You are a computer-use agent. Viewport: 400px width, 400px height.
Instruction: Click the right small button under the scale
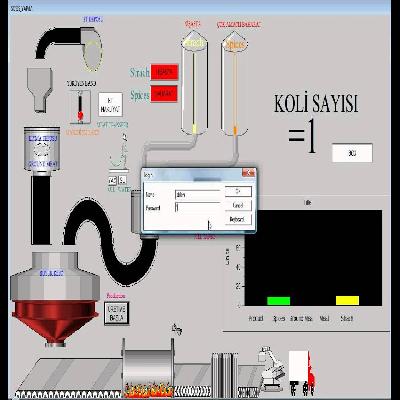[122, 180]
